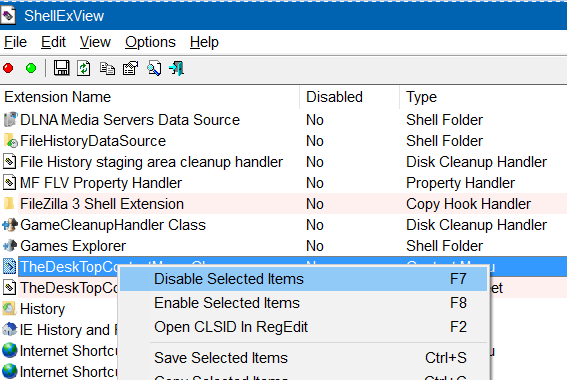Viewport: 567px width, 380px height.
Task: Click the Copy Hook Handler type cell
Action: coord(468,204)
